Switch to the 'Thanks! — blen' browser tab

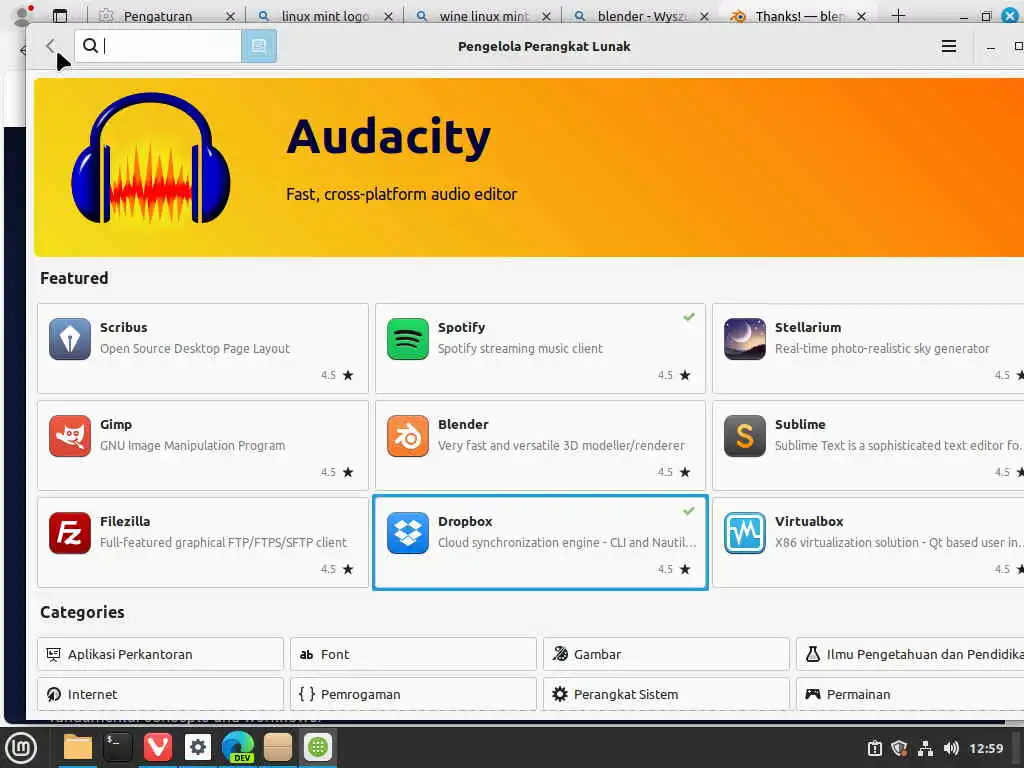point(798,16)
